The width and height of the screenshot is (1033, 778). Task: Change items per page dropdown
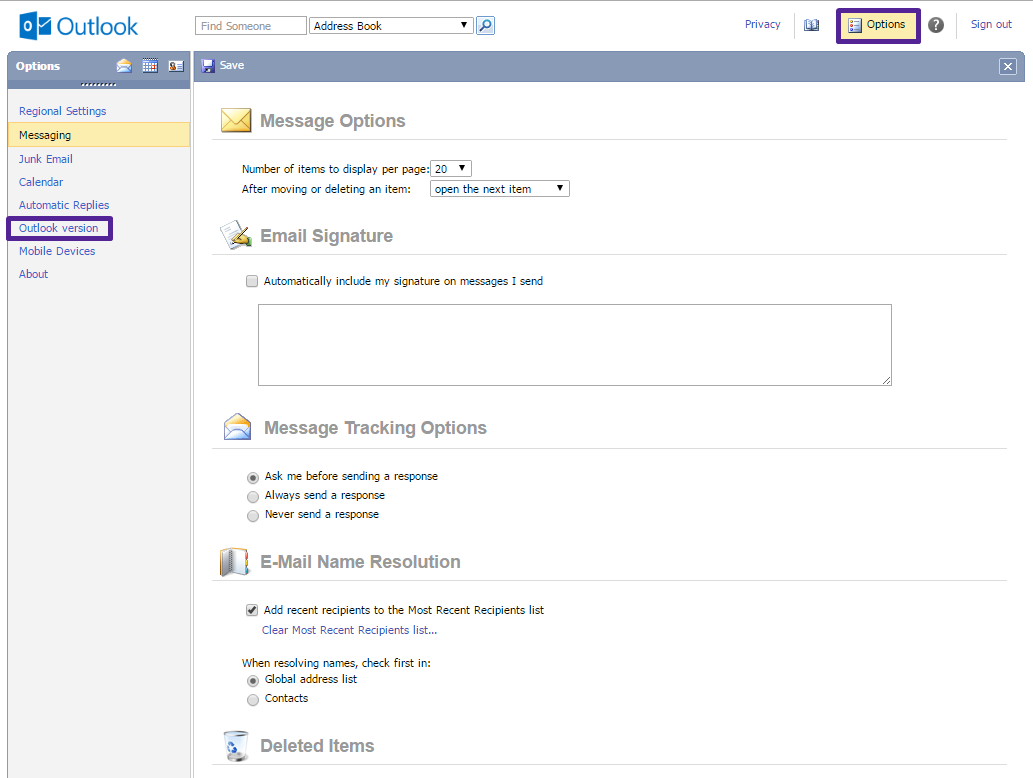[451, 169]
